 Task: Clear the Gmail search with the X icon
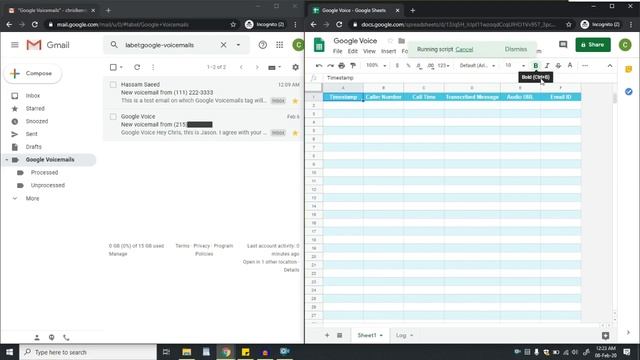(223, 45)
